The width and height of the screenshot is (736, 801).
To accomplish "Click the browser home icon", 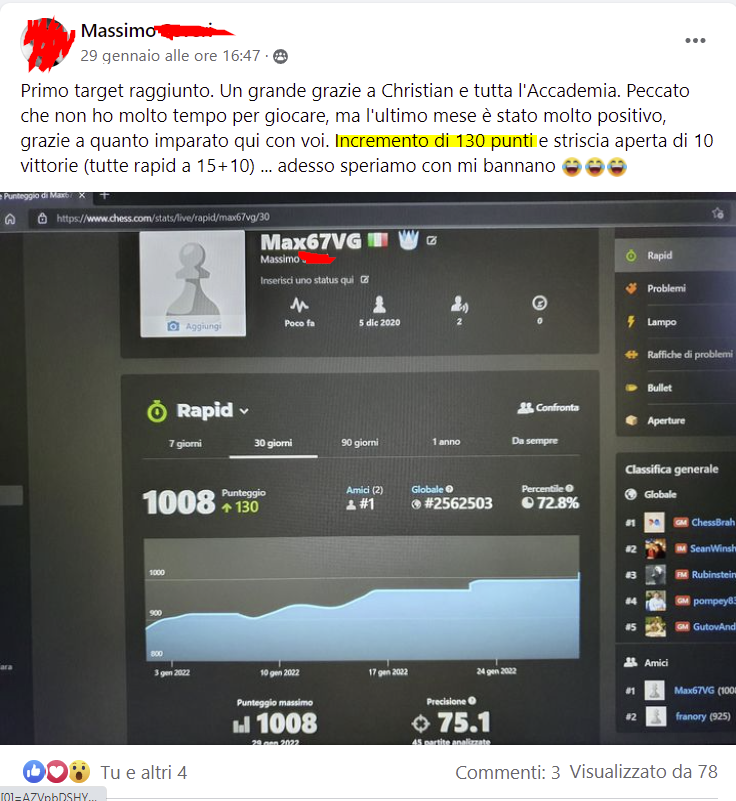I will click(x=10, y=219).
